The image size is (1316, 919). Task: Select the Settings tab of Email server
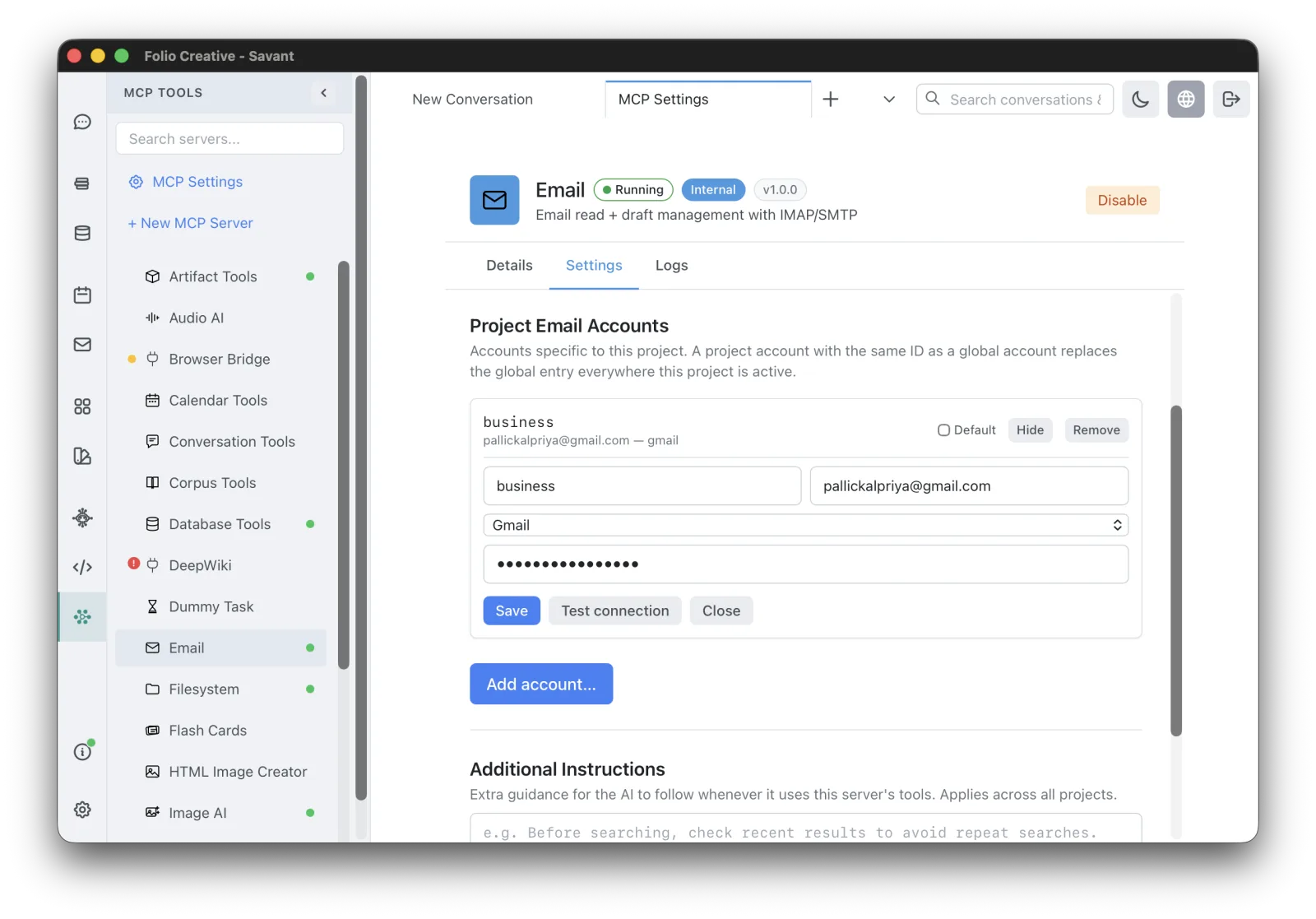[594, 266]
